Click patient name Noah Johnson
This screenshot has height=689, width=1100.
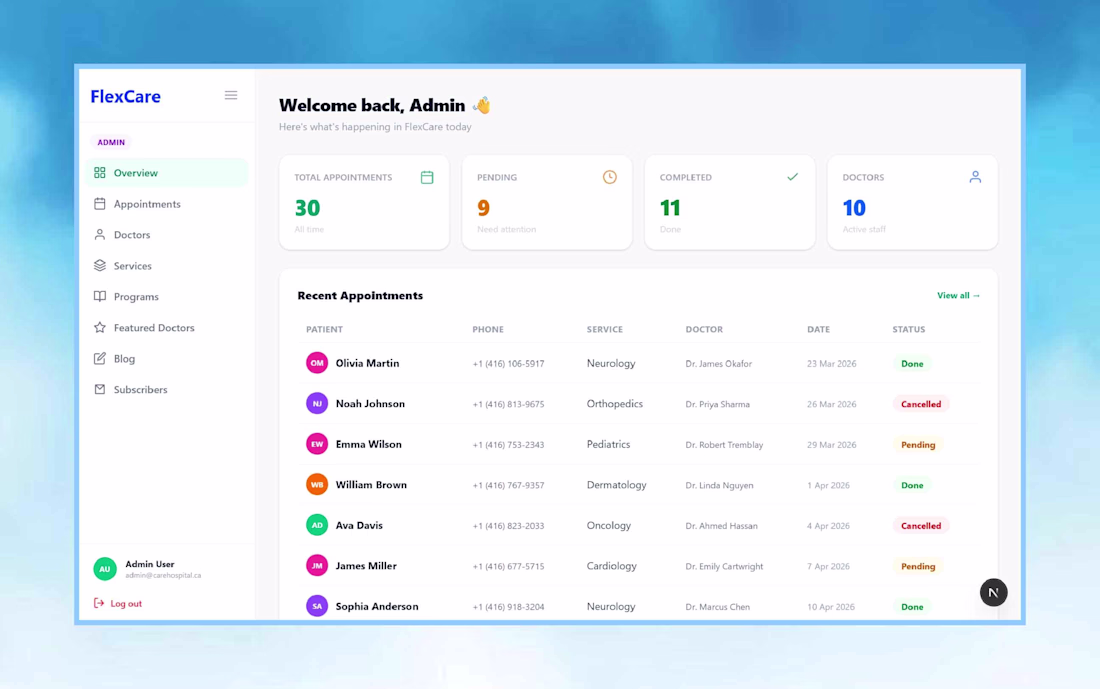click(370, 404)
